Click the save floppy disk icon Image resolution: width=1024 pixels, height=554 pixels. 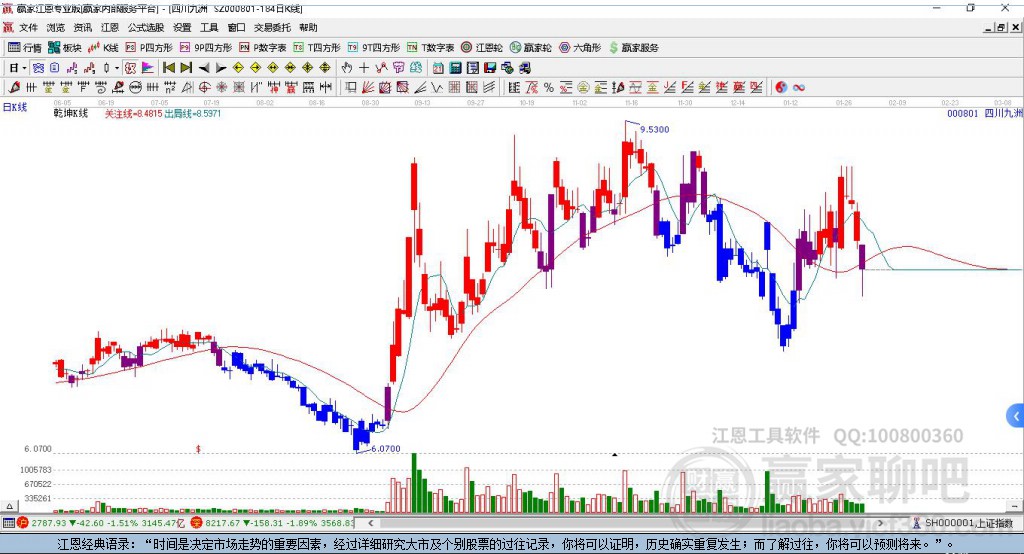coord(490,68)
